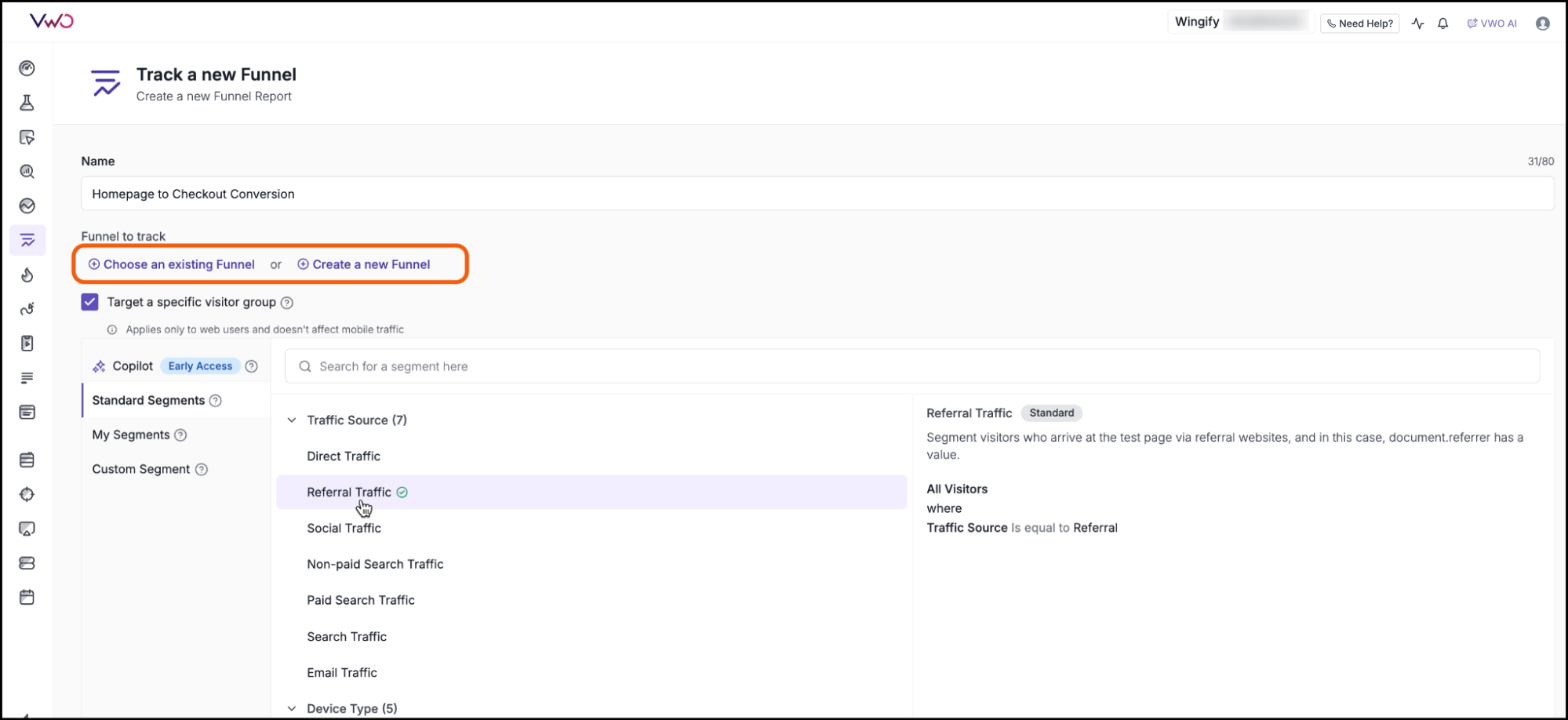1568x720 pixels.
Task: Uncheck Target a specific visitor group
Action: click(90, 302)
